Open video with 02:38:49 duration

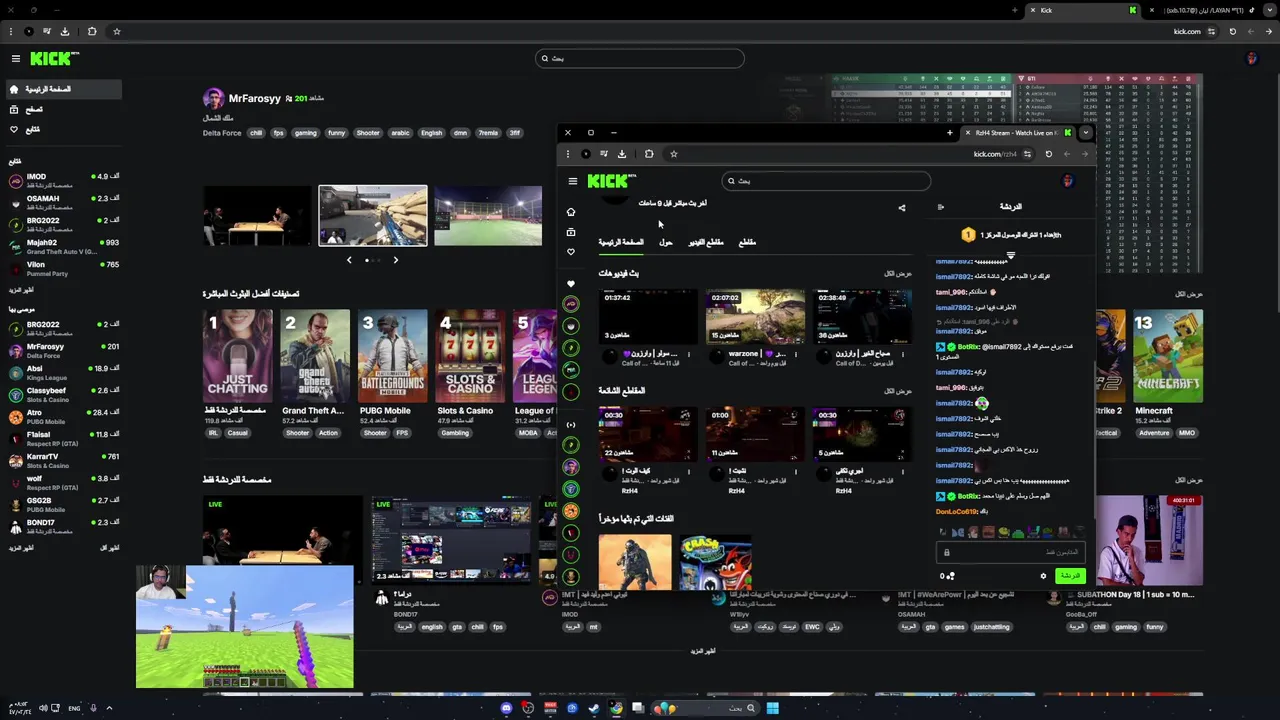point(863,316)
